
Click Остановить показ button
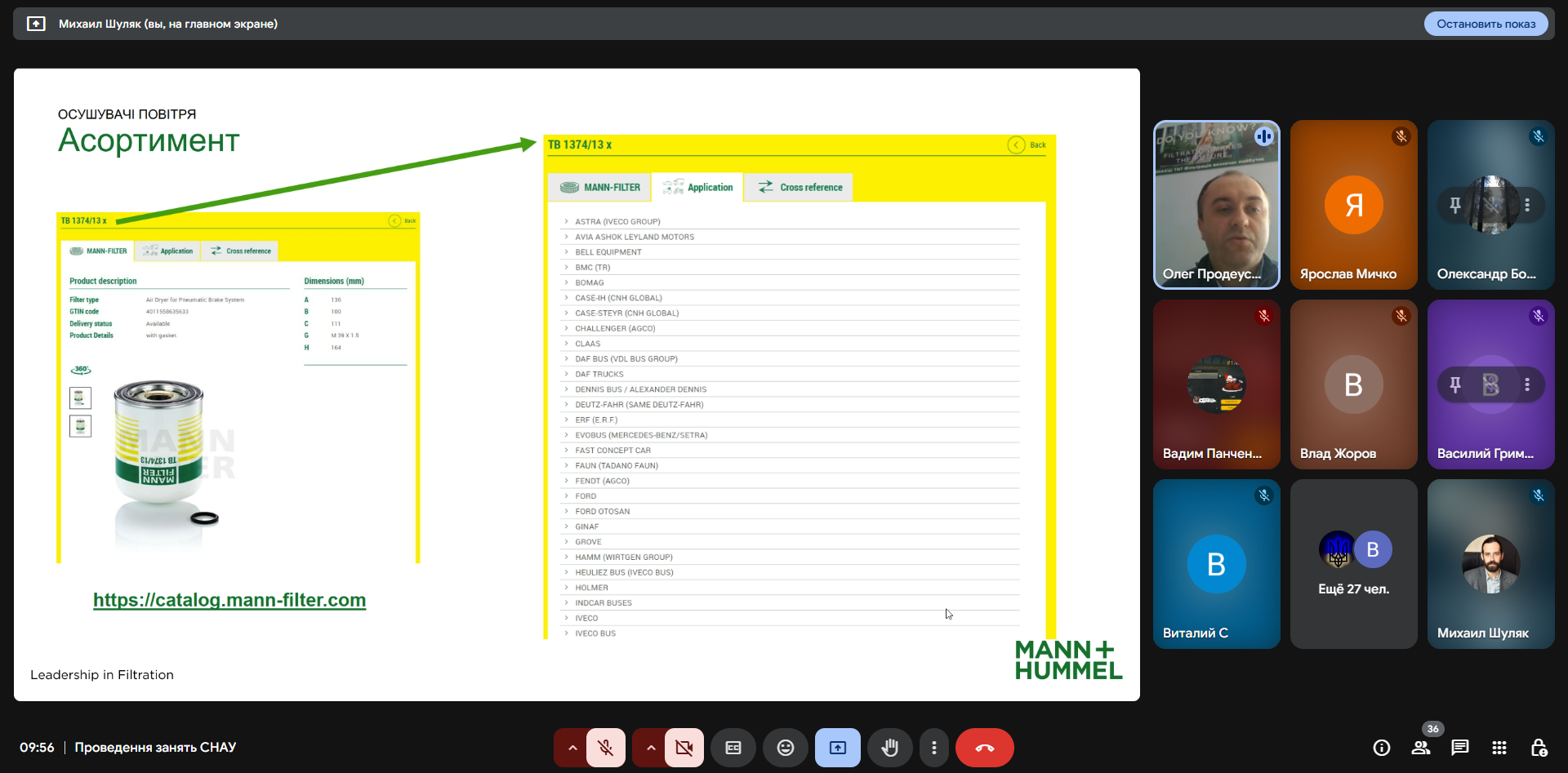1486,24
